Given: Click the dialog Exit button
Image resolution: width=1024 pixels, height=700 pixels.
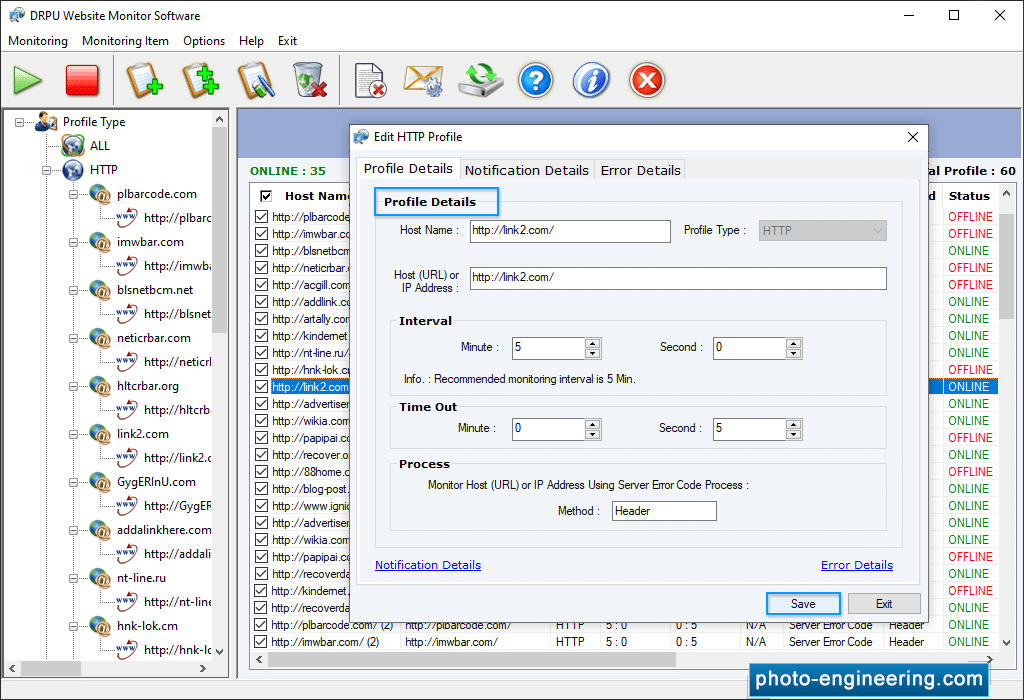Looking at the screenshot, I should point(884,604).
